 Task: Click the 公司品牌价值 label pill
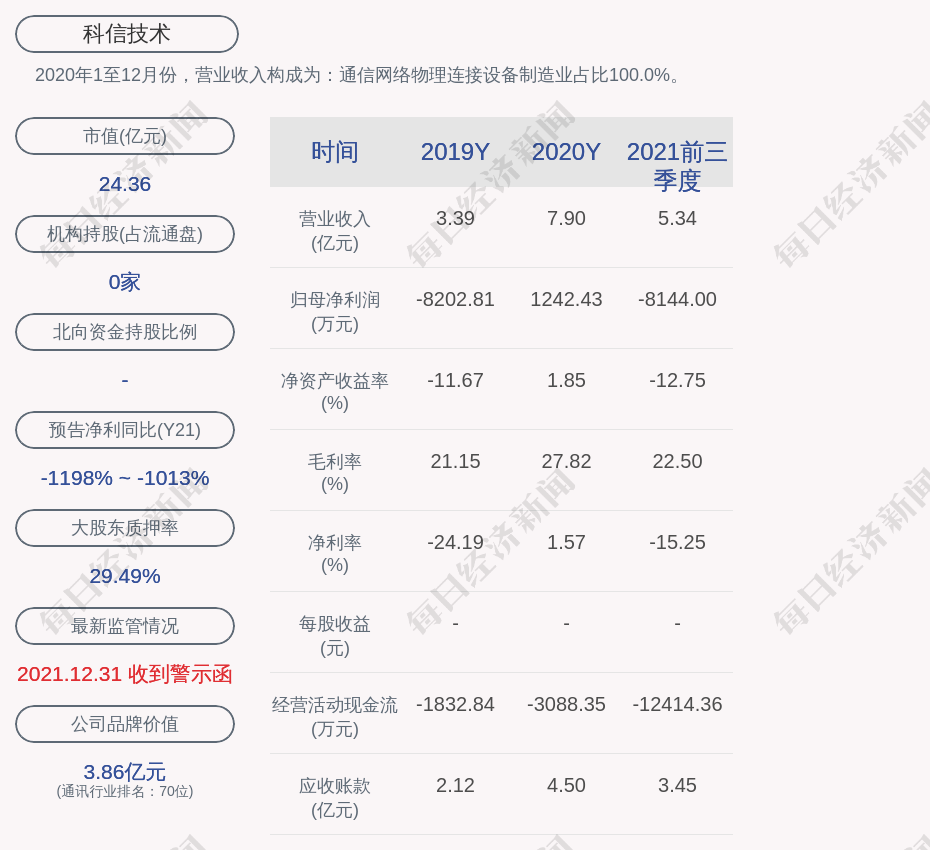point(125,724)
